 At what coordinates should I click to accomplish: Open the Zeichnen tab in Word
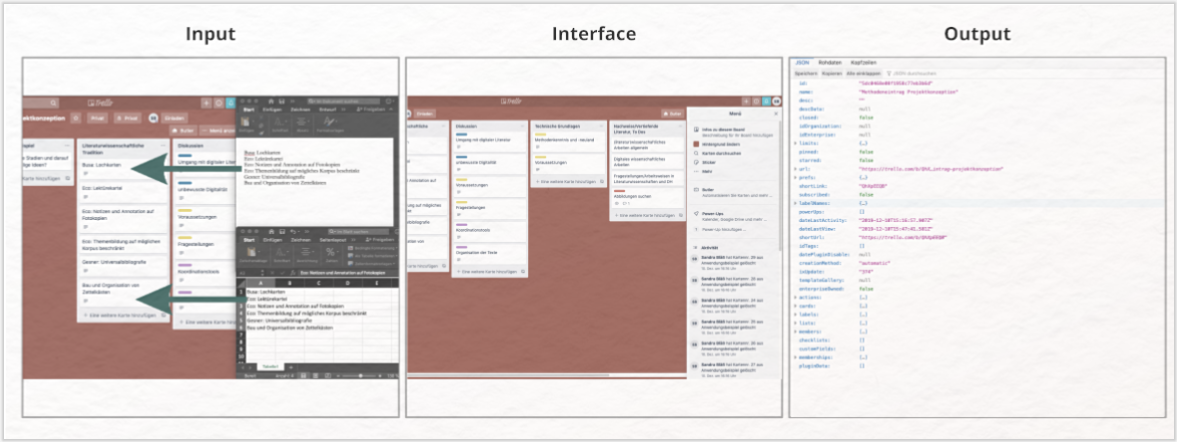(300, 110)
